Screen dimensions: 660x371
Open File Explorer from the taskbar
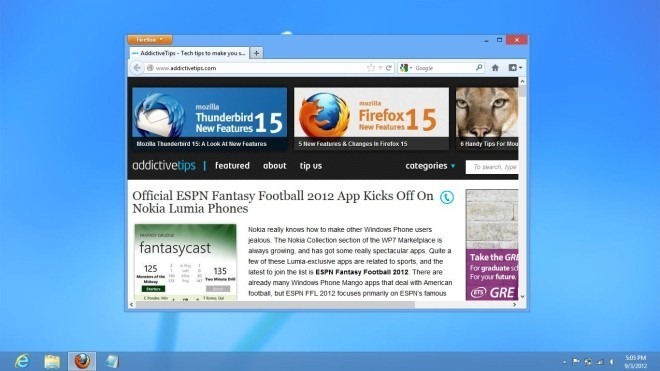52,361
